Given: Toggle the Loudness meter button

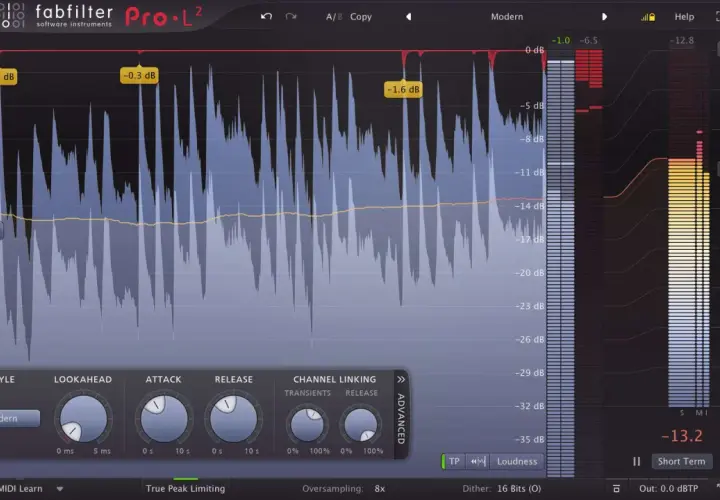Looking at the screenshot, I should pyautogui.click(x=517, y=461).
